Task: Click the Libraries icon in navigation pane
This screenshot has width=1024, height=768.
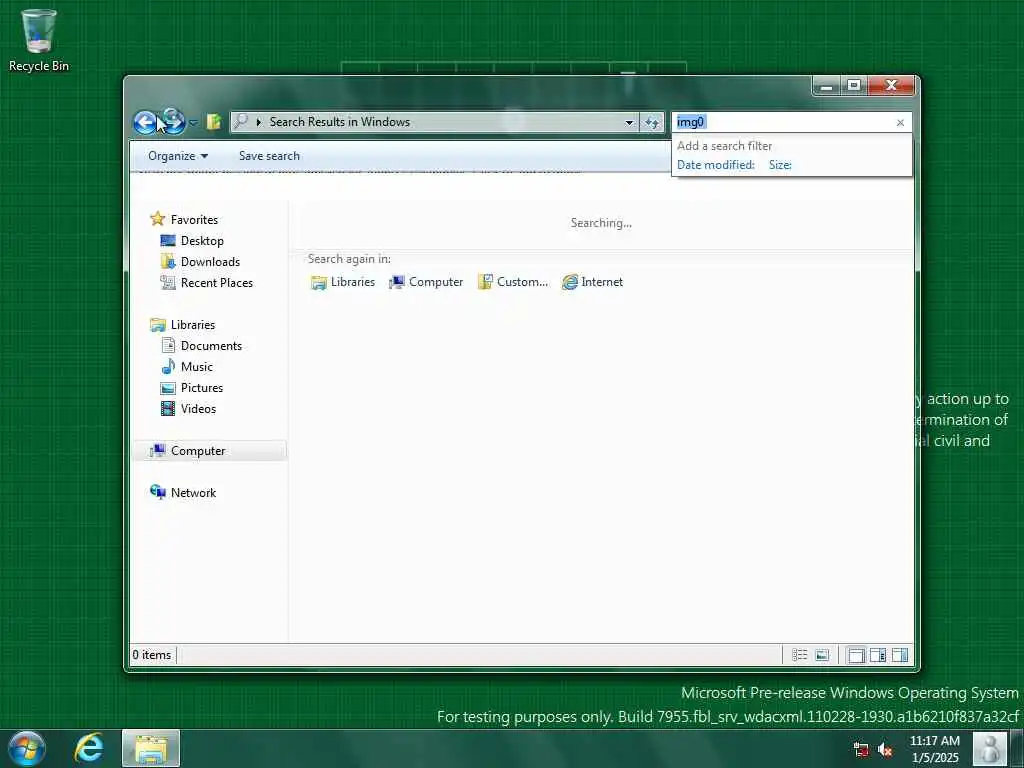Action: pyautogui.click(x=157, y=325)
